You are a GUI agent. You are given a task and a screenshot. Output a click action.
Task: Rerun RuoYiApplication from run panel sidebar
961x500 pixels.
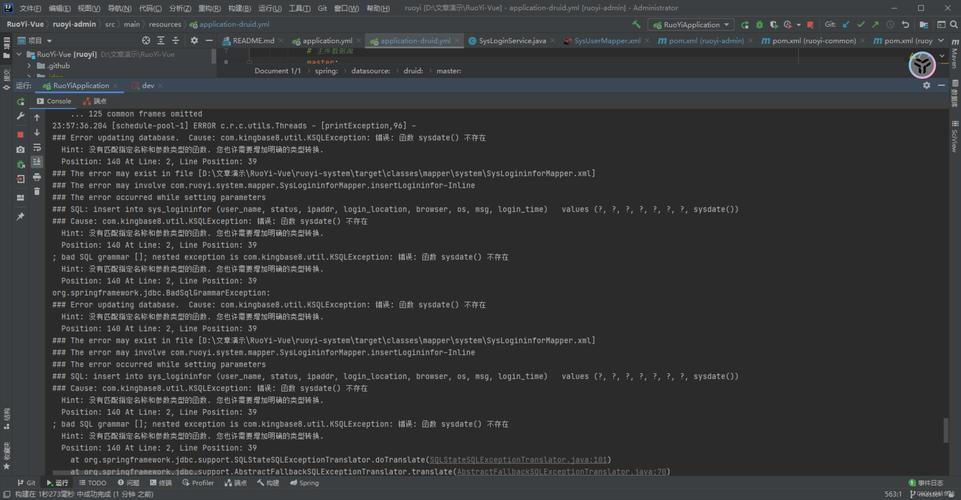point(20,102)
